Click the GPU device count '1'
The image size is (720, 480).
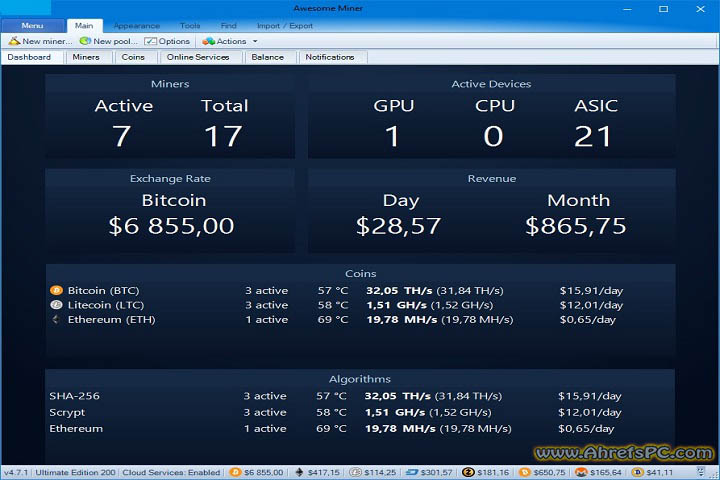(x=393, y=136)
